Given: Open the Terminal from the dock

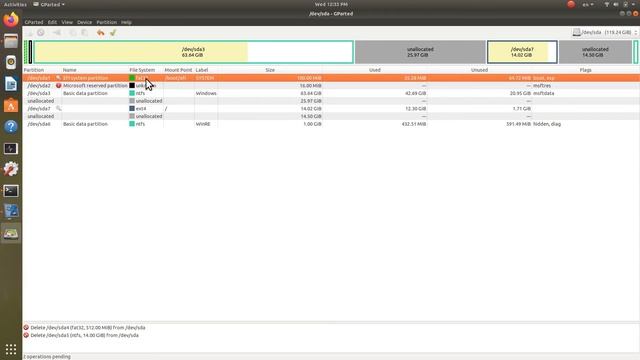Looking at the screenshot, I should pyautogui.click(x=11, y=191).
